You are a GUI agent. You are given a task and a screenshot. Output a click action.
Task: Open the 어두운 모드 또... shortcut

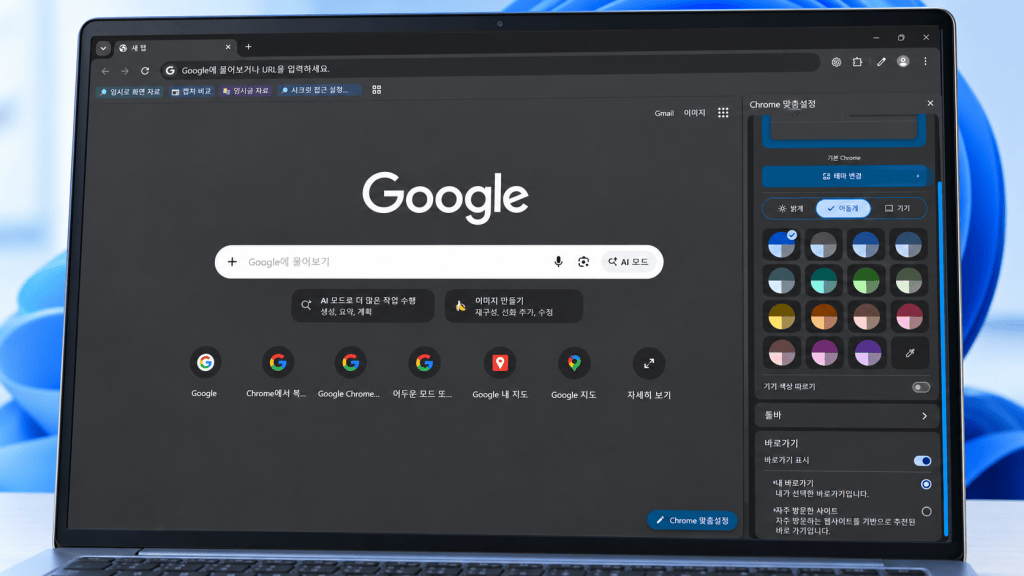pos(424,373)
